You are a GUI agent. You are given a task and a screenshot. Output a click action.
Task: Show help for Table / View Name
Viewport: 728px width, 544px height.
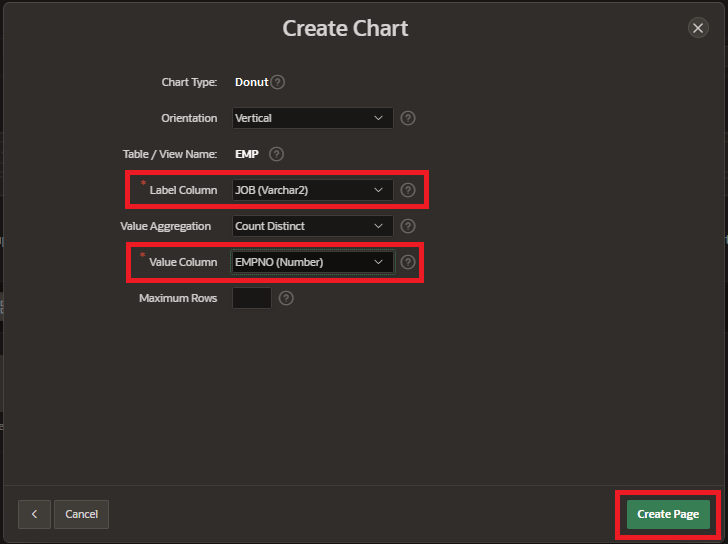pyautogui.click(x=277, y=154)
